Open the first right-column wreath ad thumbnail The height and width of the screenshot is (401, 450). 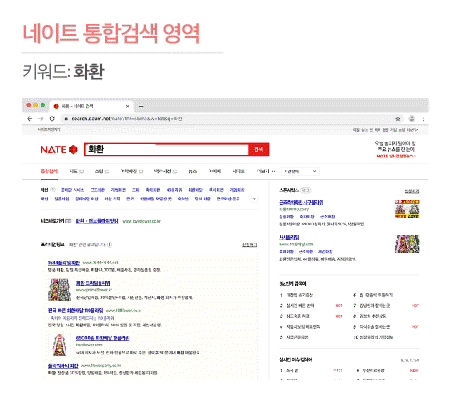(x=407, y=209)
